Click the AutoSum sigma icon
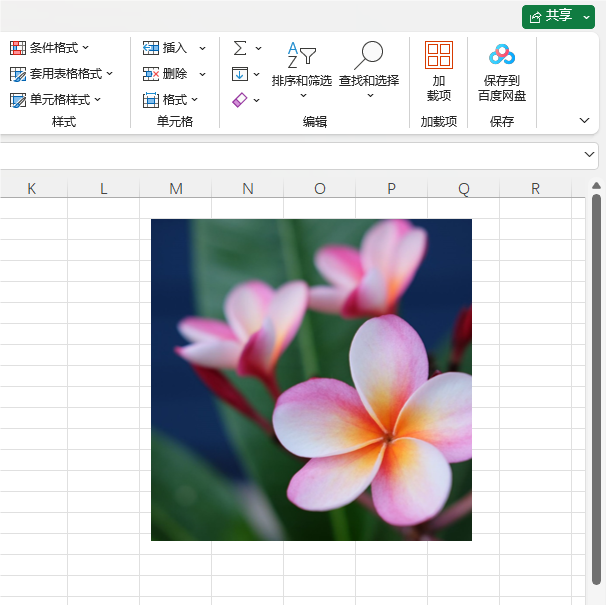606x605 pixels. [240, 48]
